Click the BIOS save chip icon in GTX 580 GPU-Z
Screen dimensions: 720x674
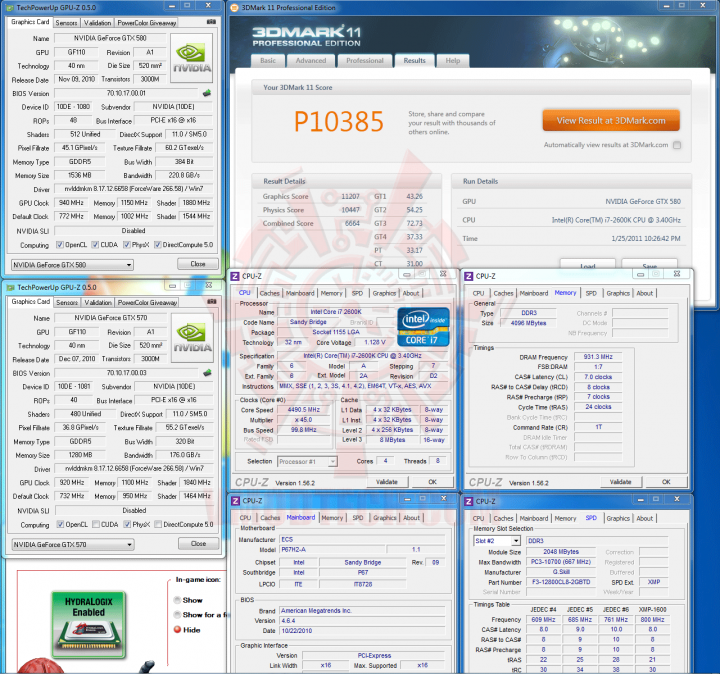coord(207,93)
